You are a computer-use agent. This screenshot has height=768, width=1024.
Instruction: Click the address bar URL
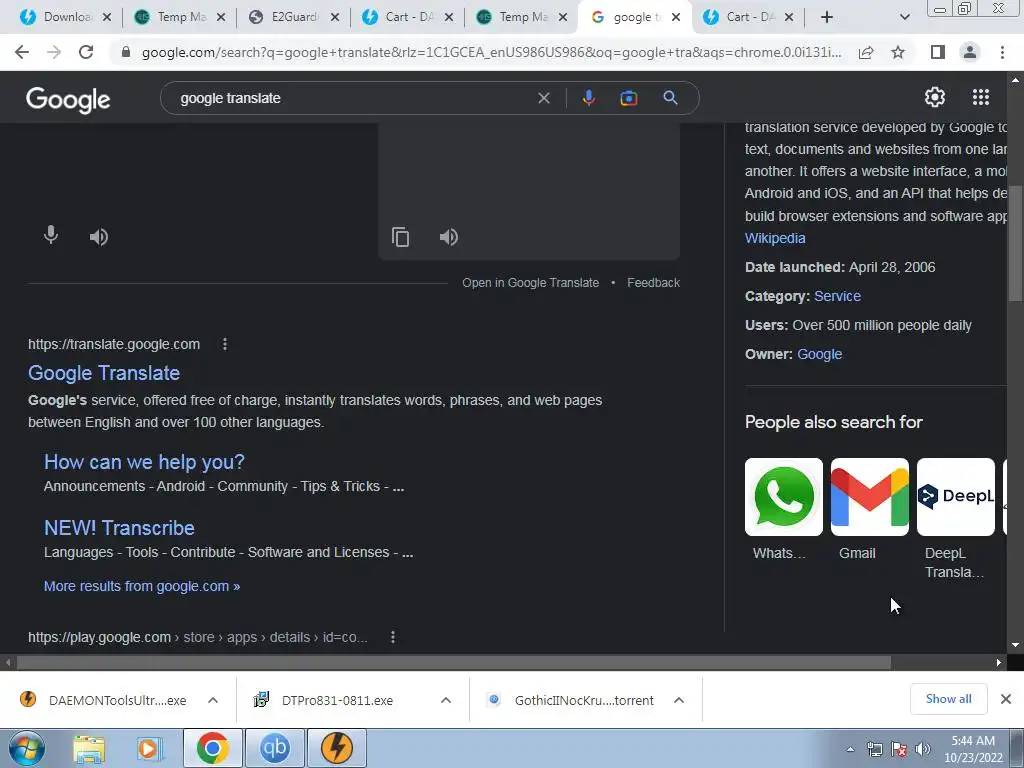(491, 52)
